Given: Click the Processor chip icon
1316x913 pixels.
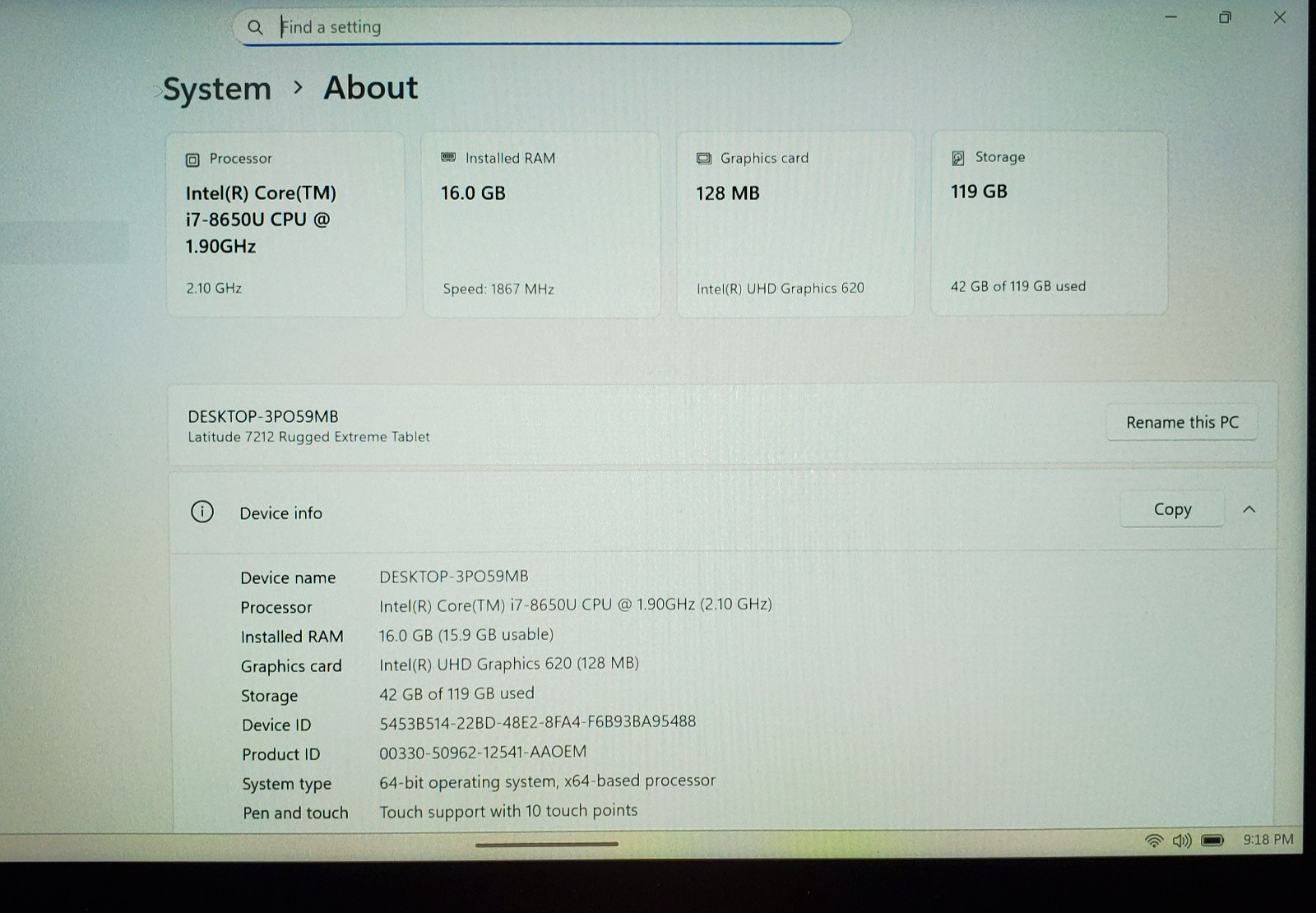Looking at the screenshot, I should click(192, 160).
